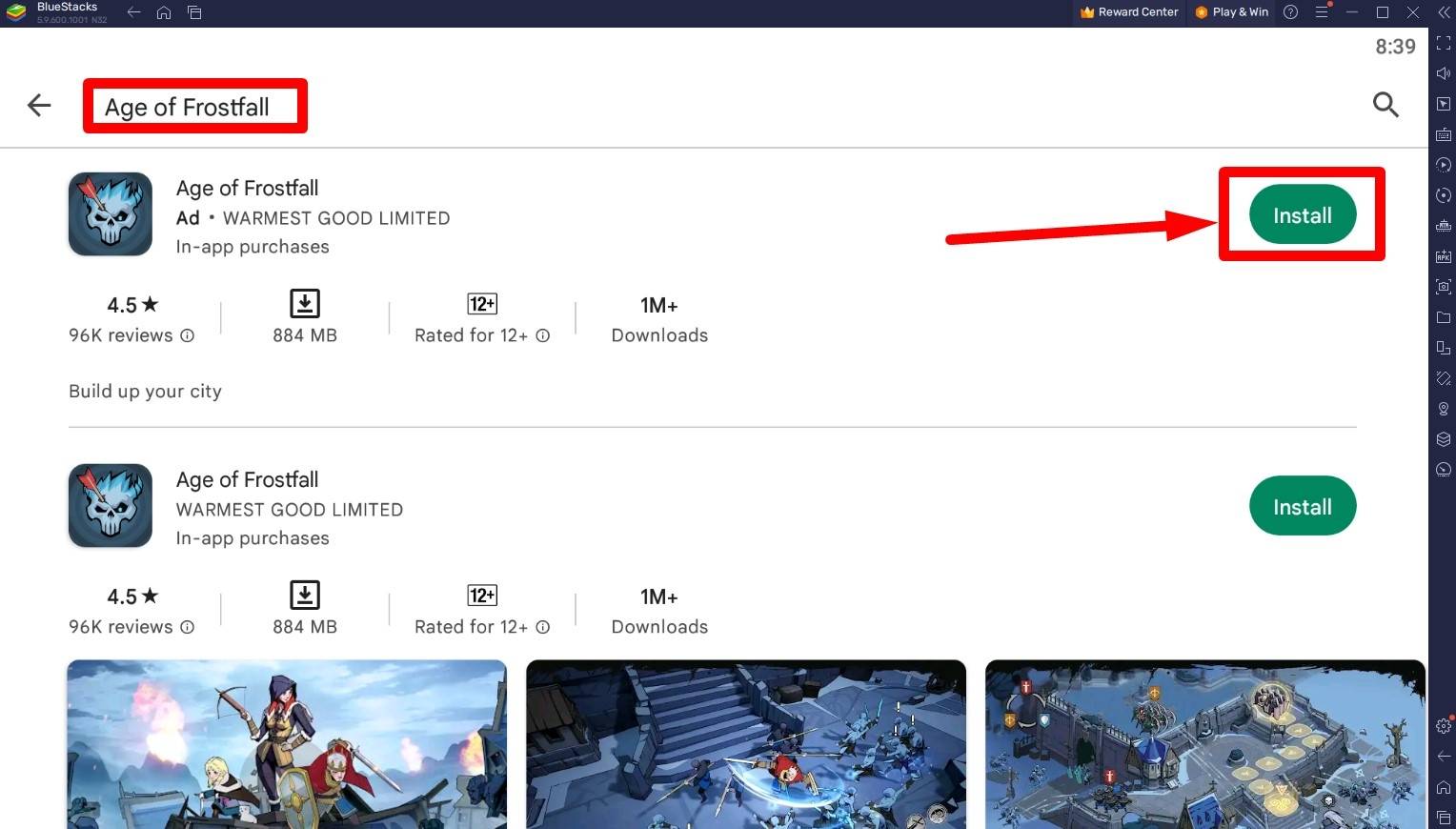Click the BlueStacks logo in title bar
This screenshot has width=1456, height=829.
[16, 12]
